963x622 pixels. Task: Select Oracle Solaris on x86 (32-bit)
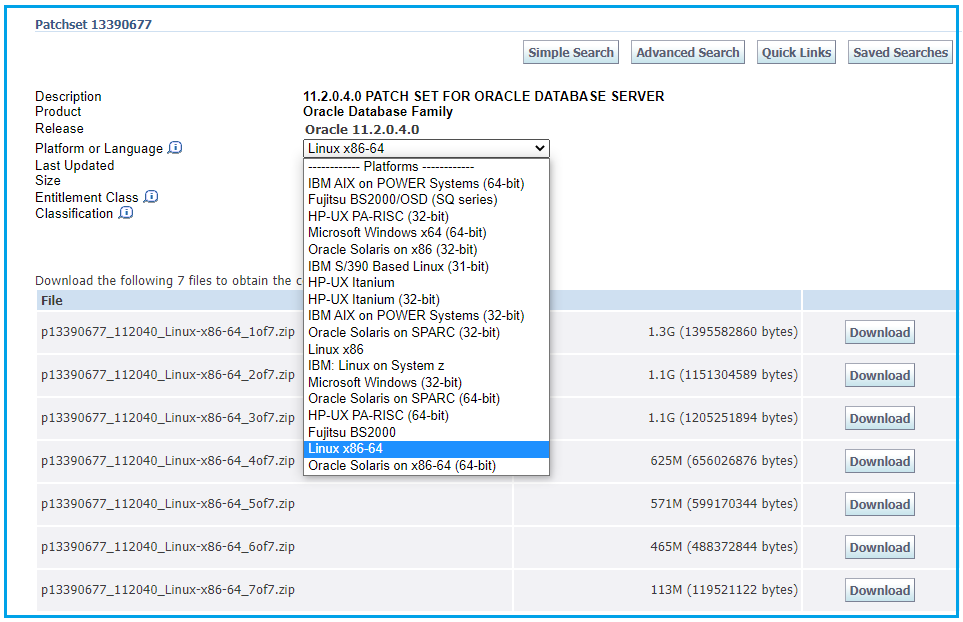click(426, 249)
